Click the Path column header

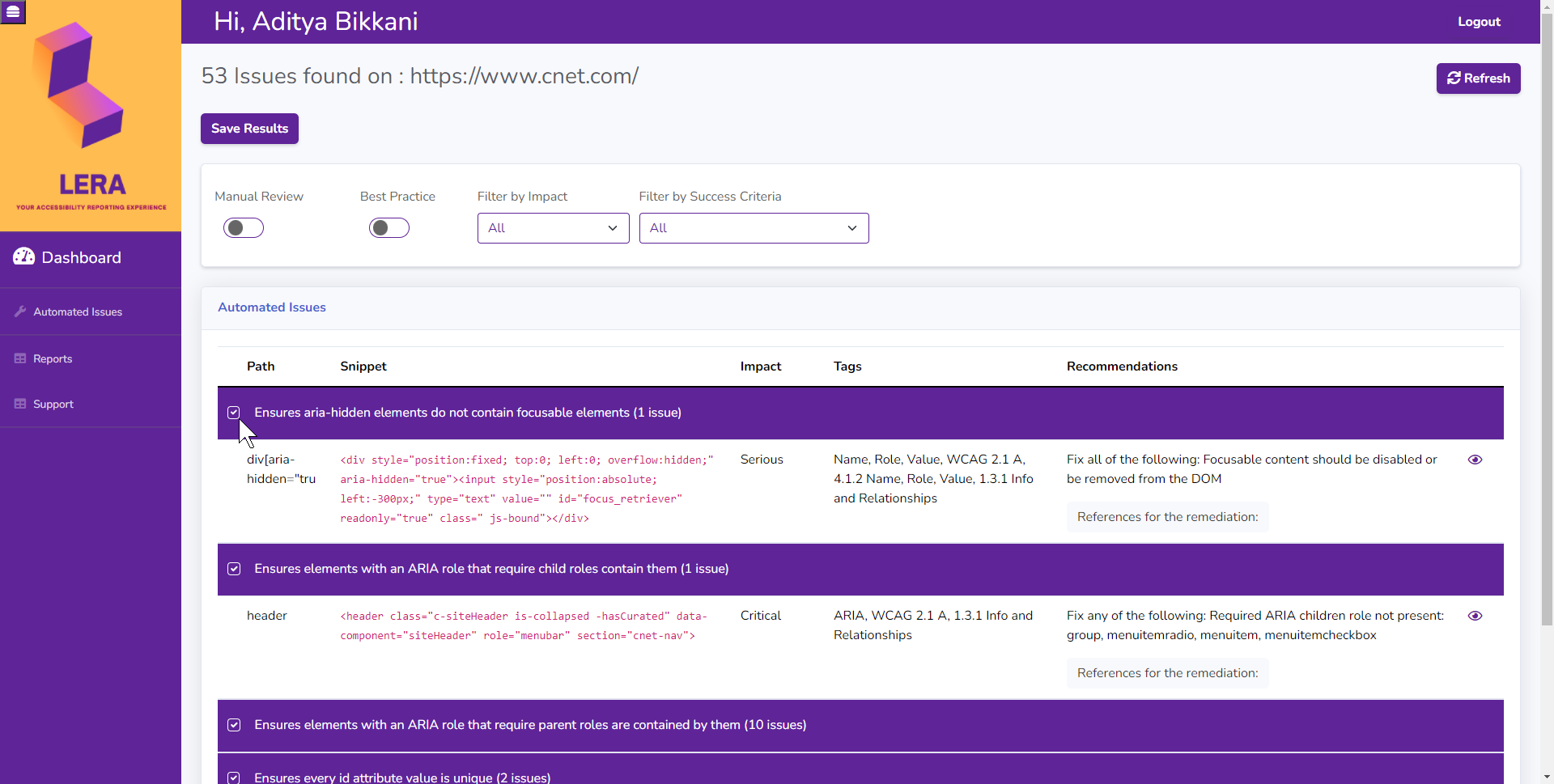tap(261, 367)
